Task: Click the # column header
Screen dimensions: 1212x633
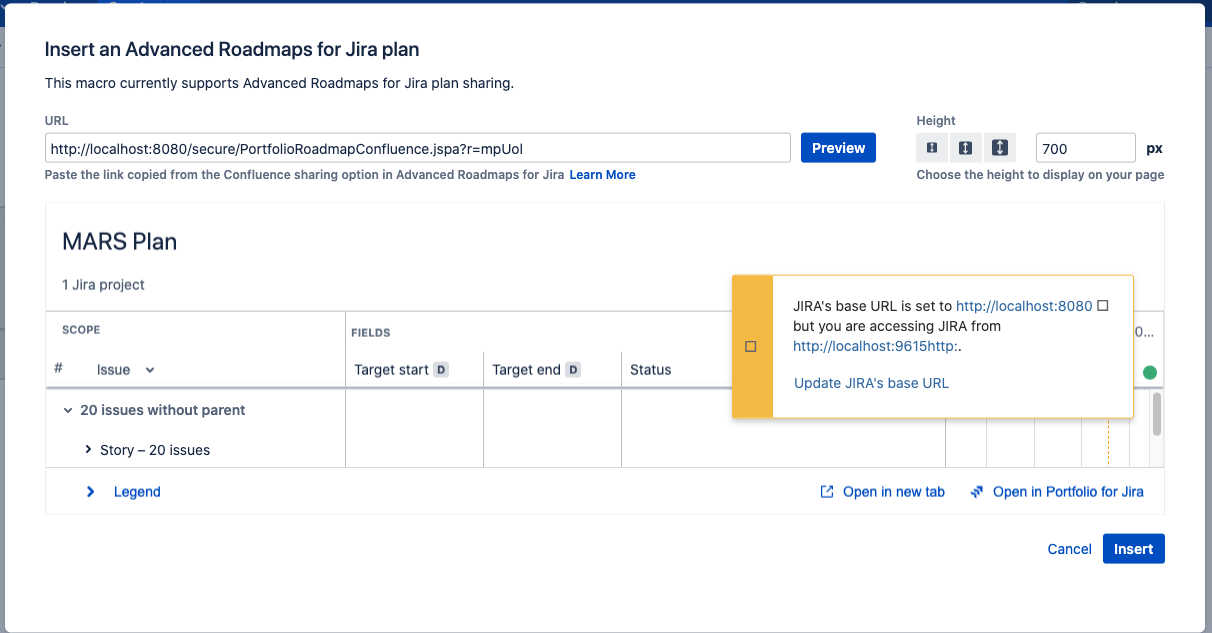Action: tap(58, 369)
